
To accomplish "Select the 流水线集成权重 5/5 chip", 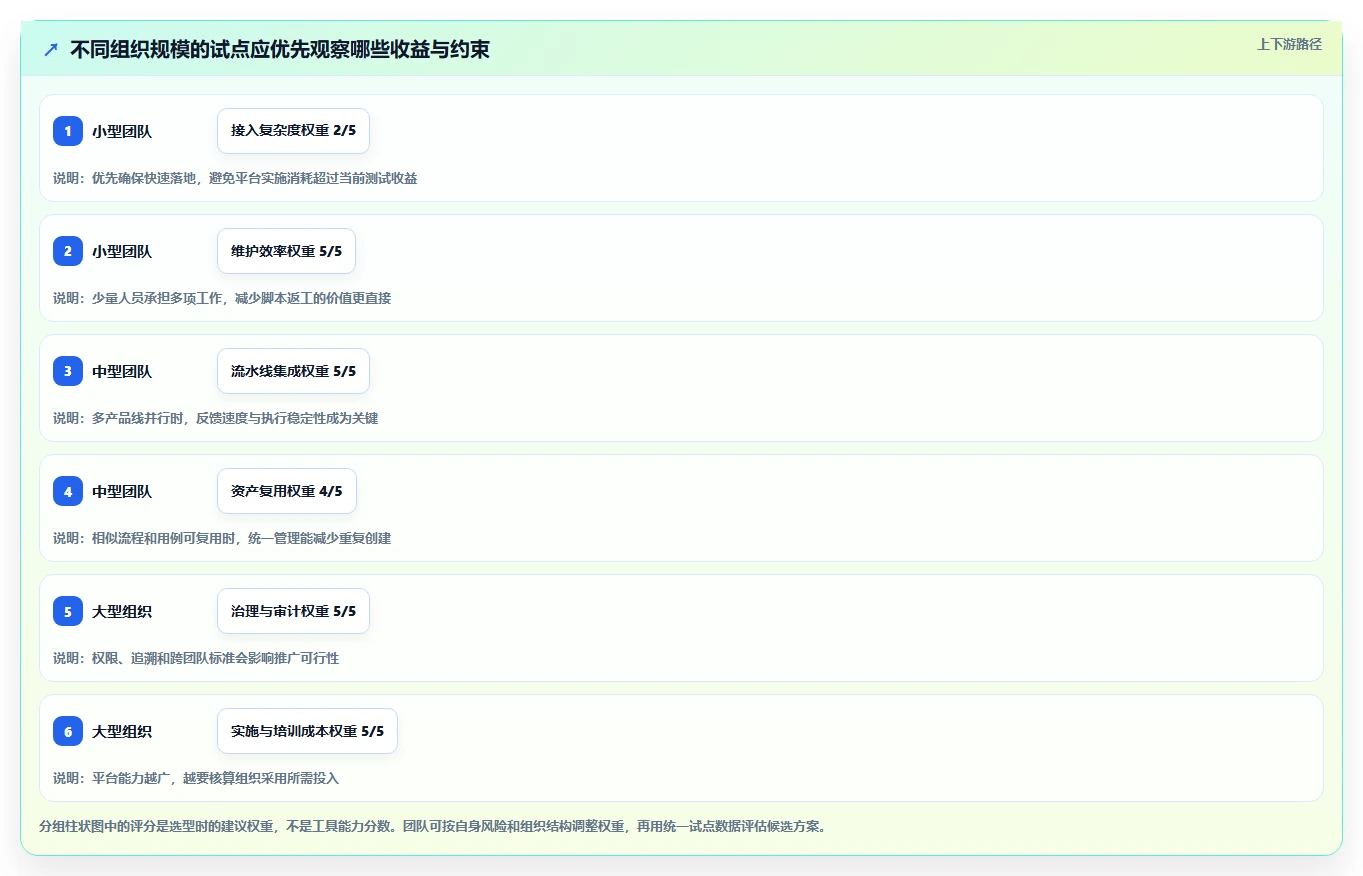I will [x=293, y=371].
